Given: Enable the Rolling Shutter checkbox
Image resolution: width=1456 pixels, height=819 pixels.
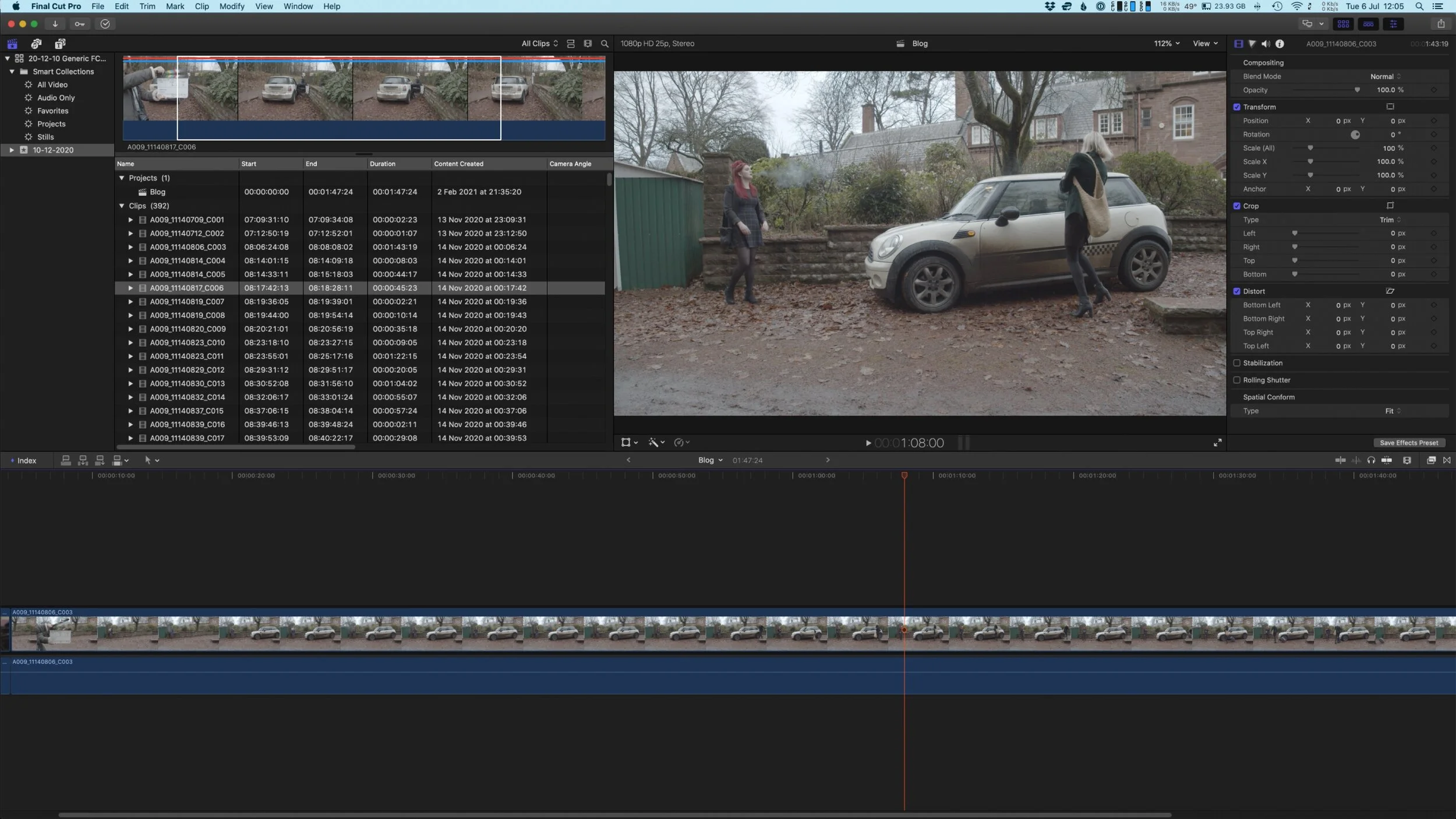Looking at the screenshot, I should [1236, 380].
